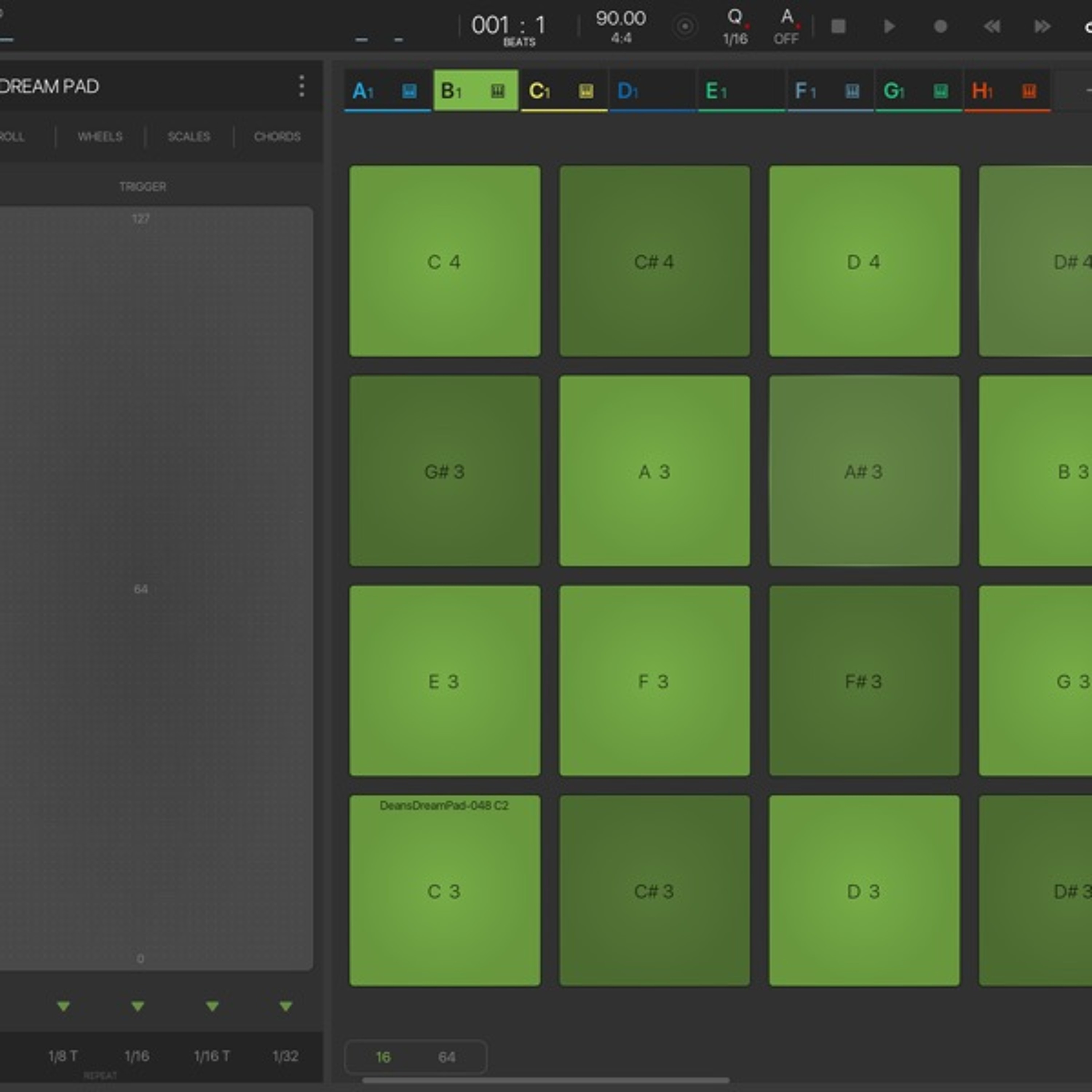Tap the D 4 pad
The height and width of the screenshot is (1092, 1092).
pos(864,261)
